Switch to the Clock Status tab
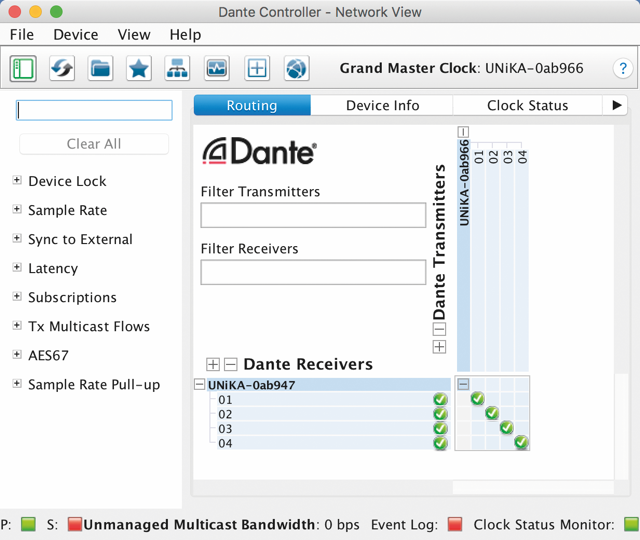The image size is (640, 540). (527, 105)
